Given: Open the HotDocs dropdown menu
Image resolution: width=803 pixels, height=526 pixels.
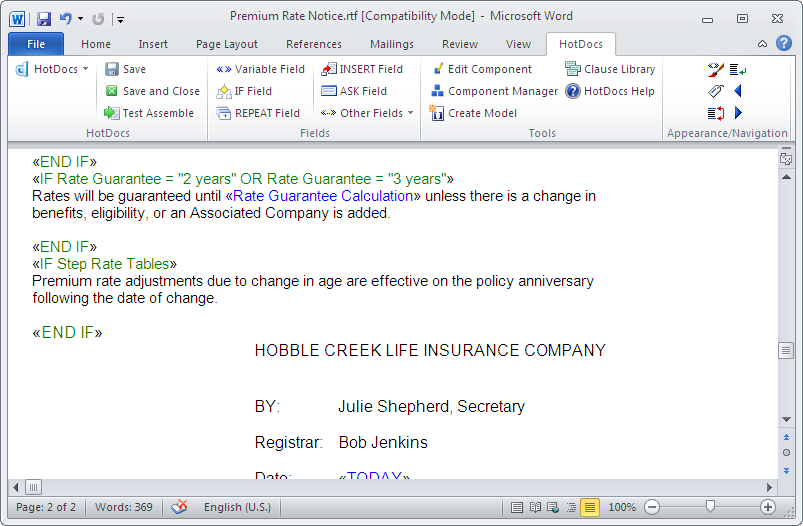Looking at the screenshot, I should tap(52, 69).
